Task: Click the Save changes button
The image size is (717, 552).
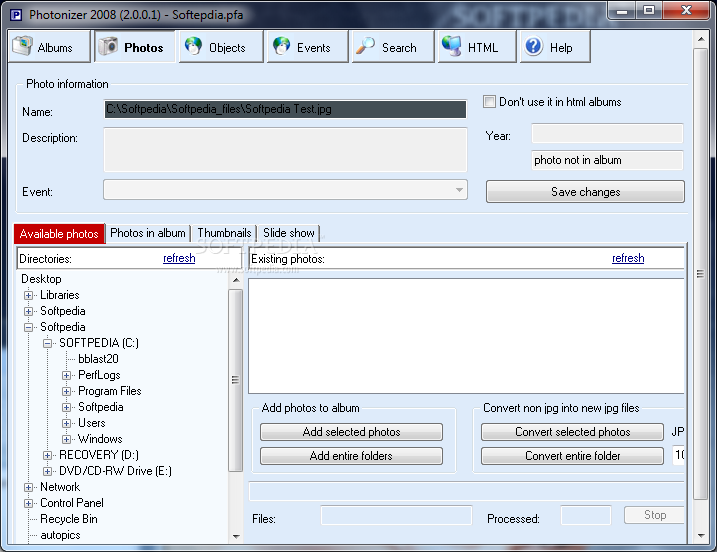Action: [585, 192]
